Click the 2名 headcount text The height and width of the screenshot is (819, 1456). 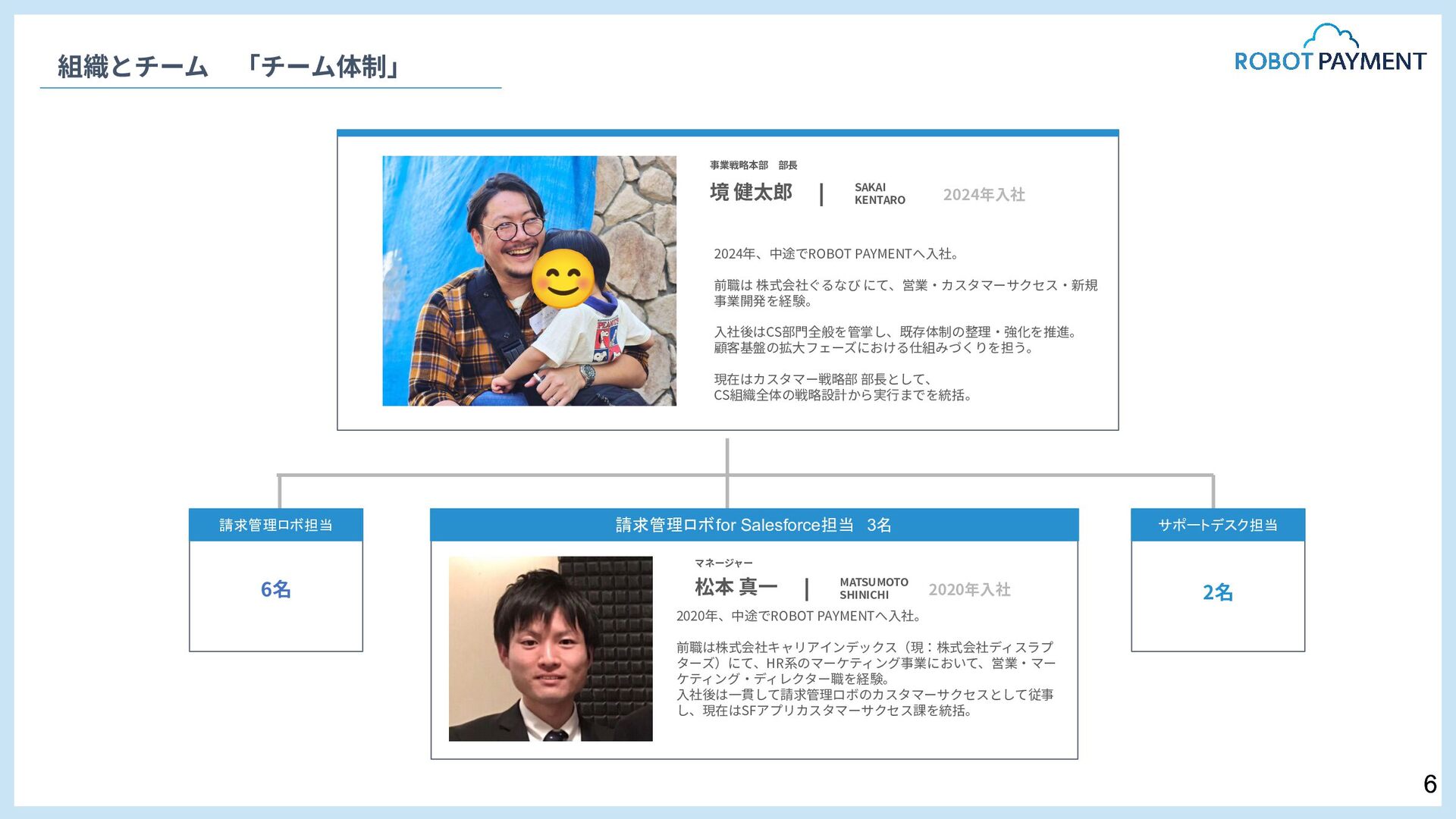tap(1217, 592)
